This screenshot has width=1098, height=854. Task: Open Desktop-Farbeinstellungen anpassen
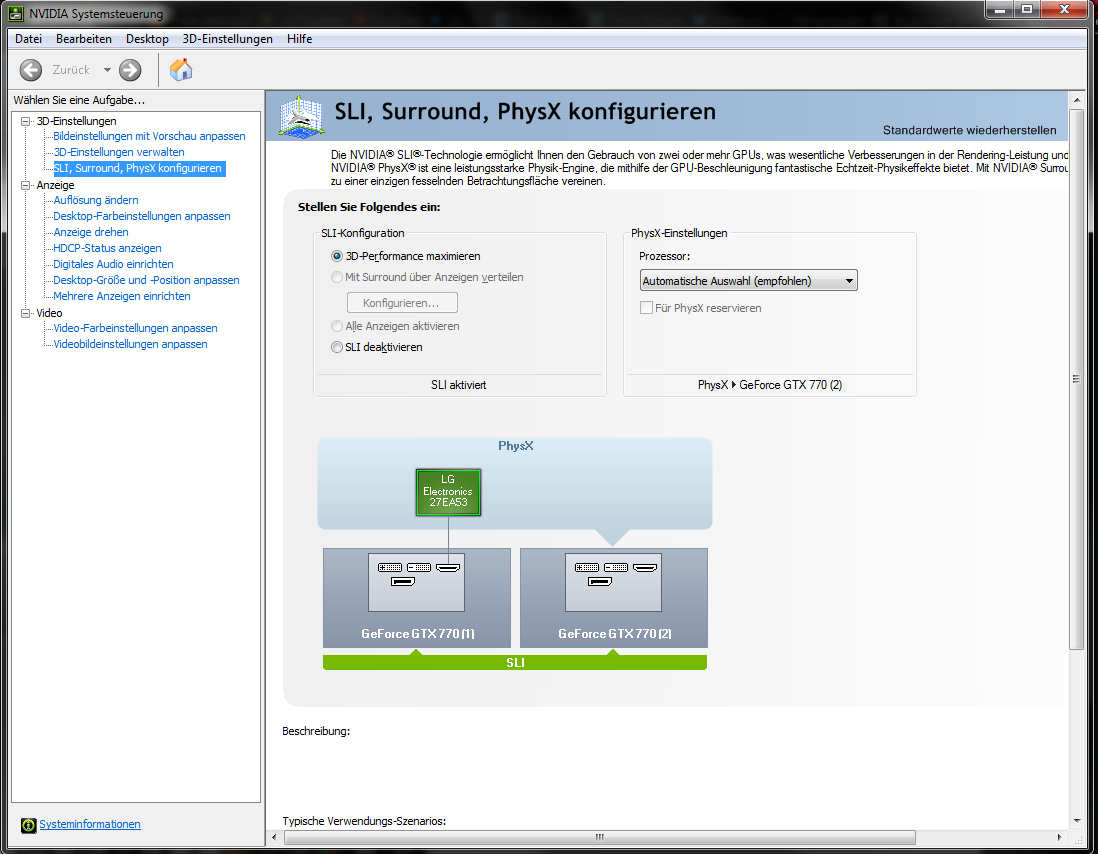coord(141,216)
